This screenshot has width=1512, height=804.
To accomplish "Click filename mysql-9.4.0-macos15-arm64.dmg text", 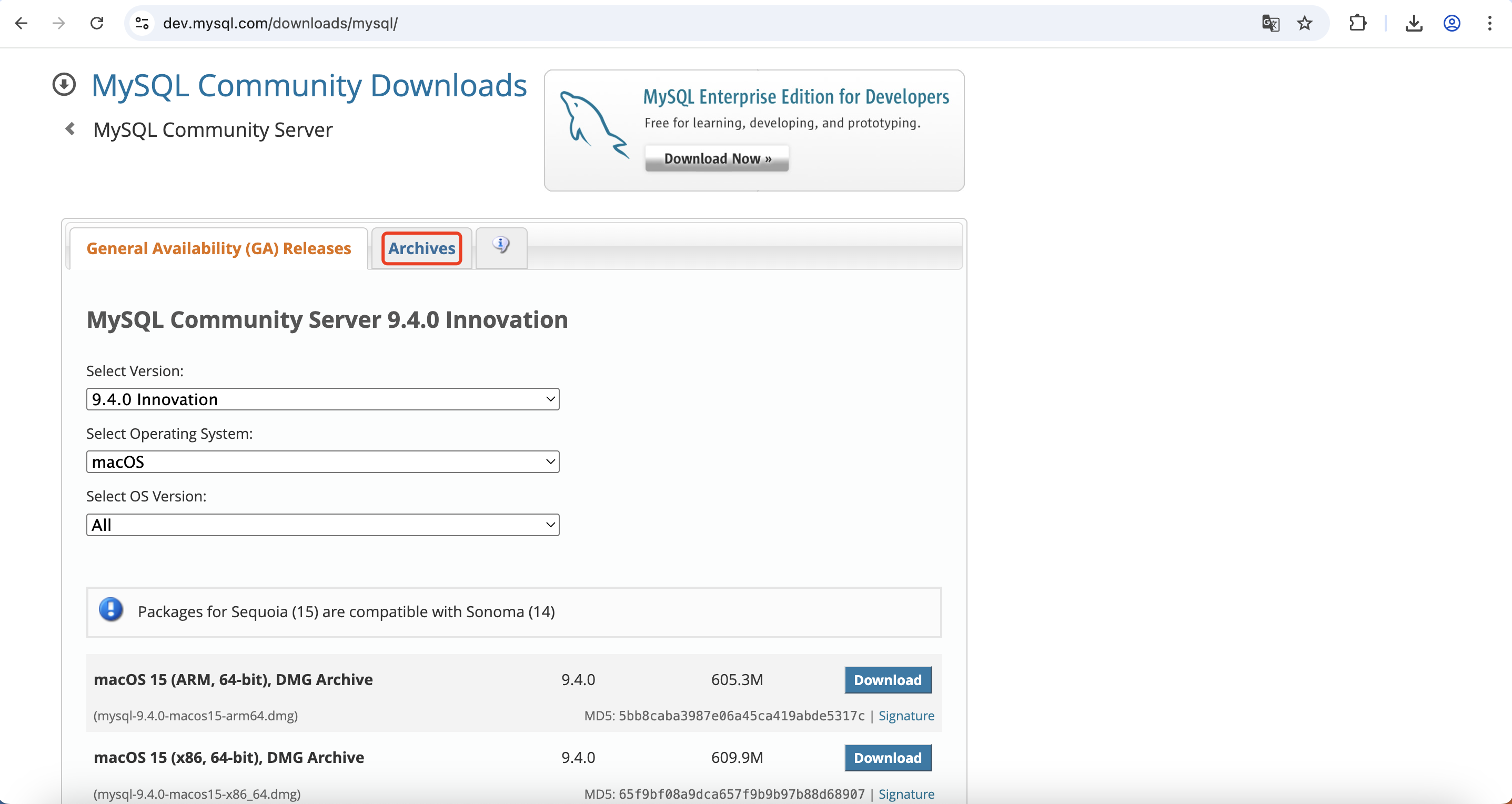I will tap(196, 716).
